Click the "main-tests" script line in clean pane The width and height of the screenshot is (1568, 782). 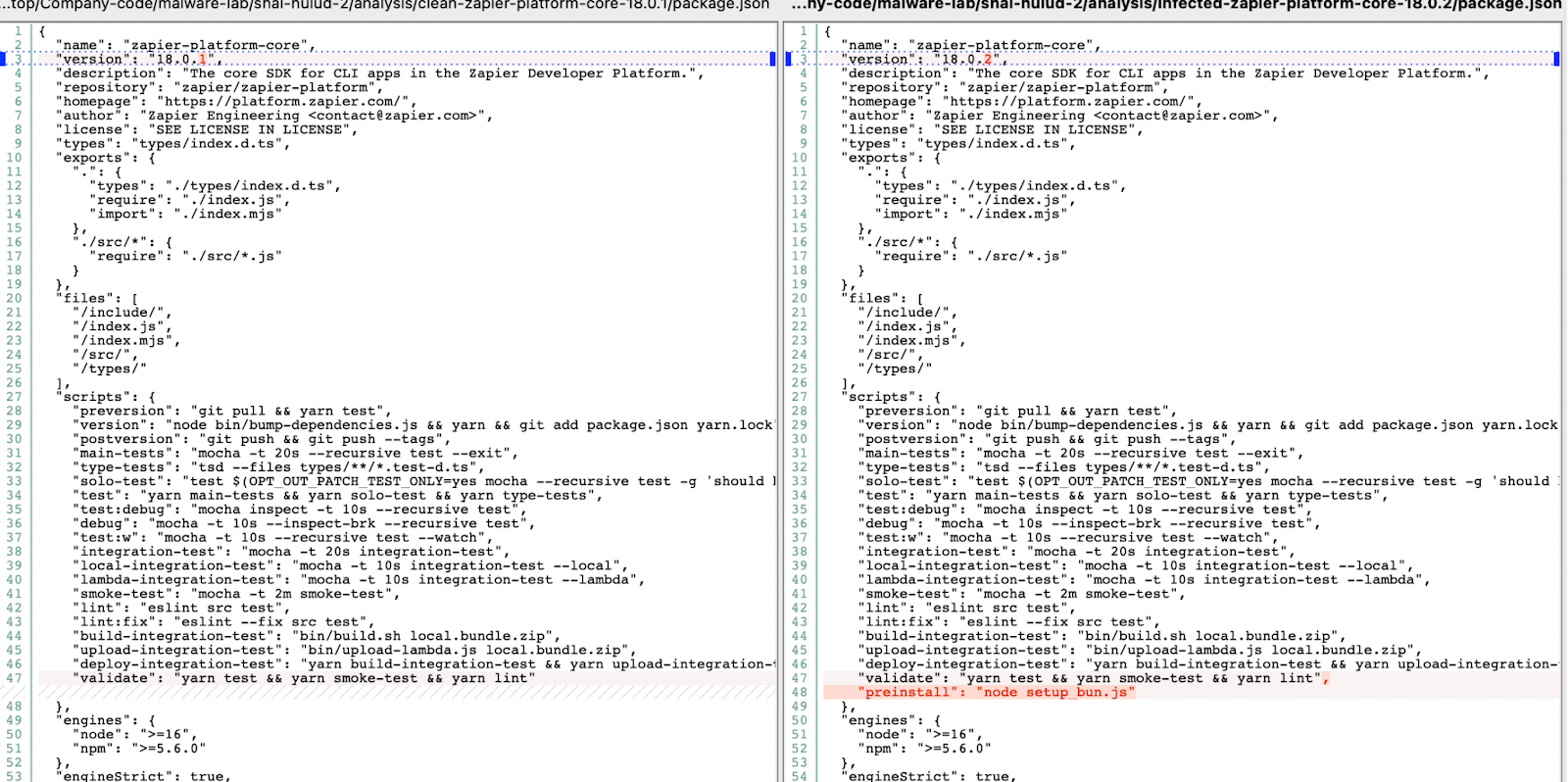point(295,453)
